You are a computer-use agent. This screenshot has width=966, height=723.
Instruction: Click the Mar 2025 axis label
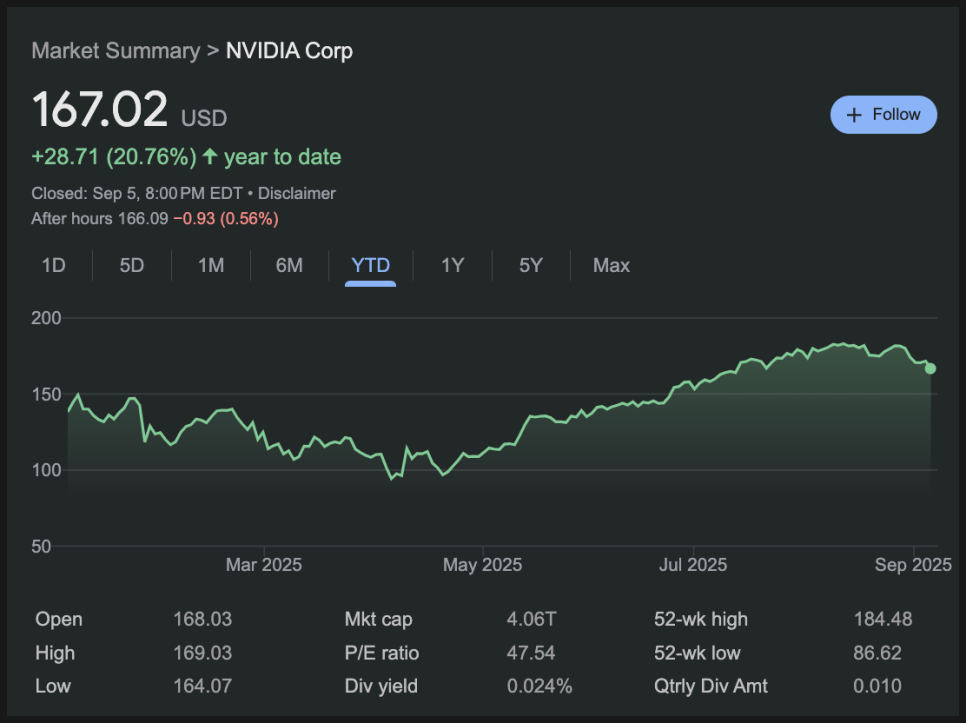click(x=264, y=565)
